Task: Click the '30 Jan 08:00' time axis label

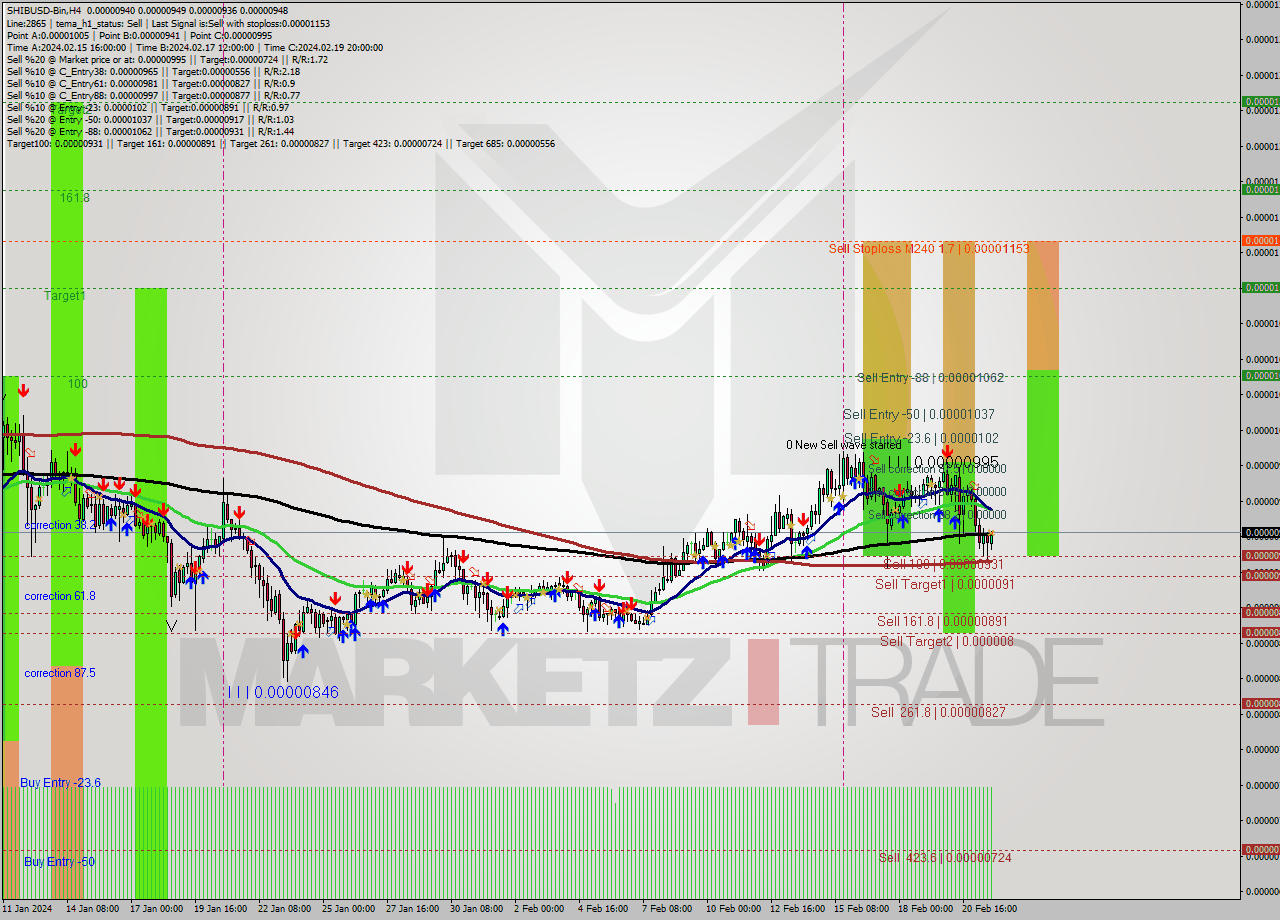Action: coord(476,909)
